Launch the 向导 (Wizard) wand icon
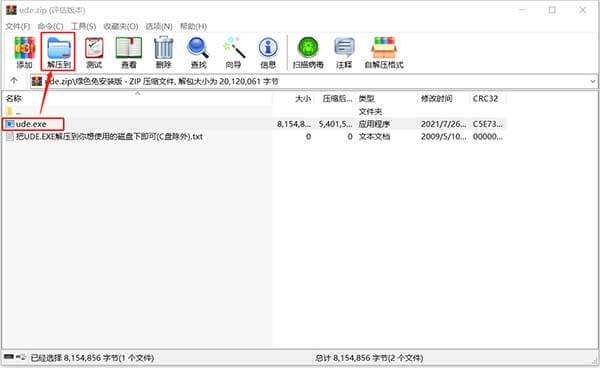 point(233,52)
